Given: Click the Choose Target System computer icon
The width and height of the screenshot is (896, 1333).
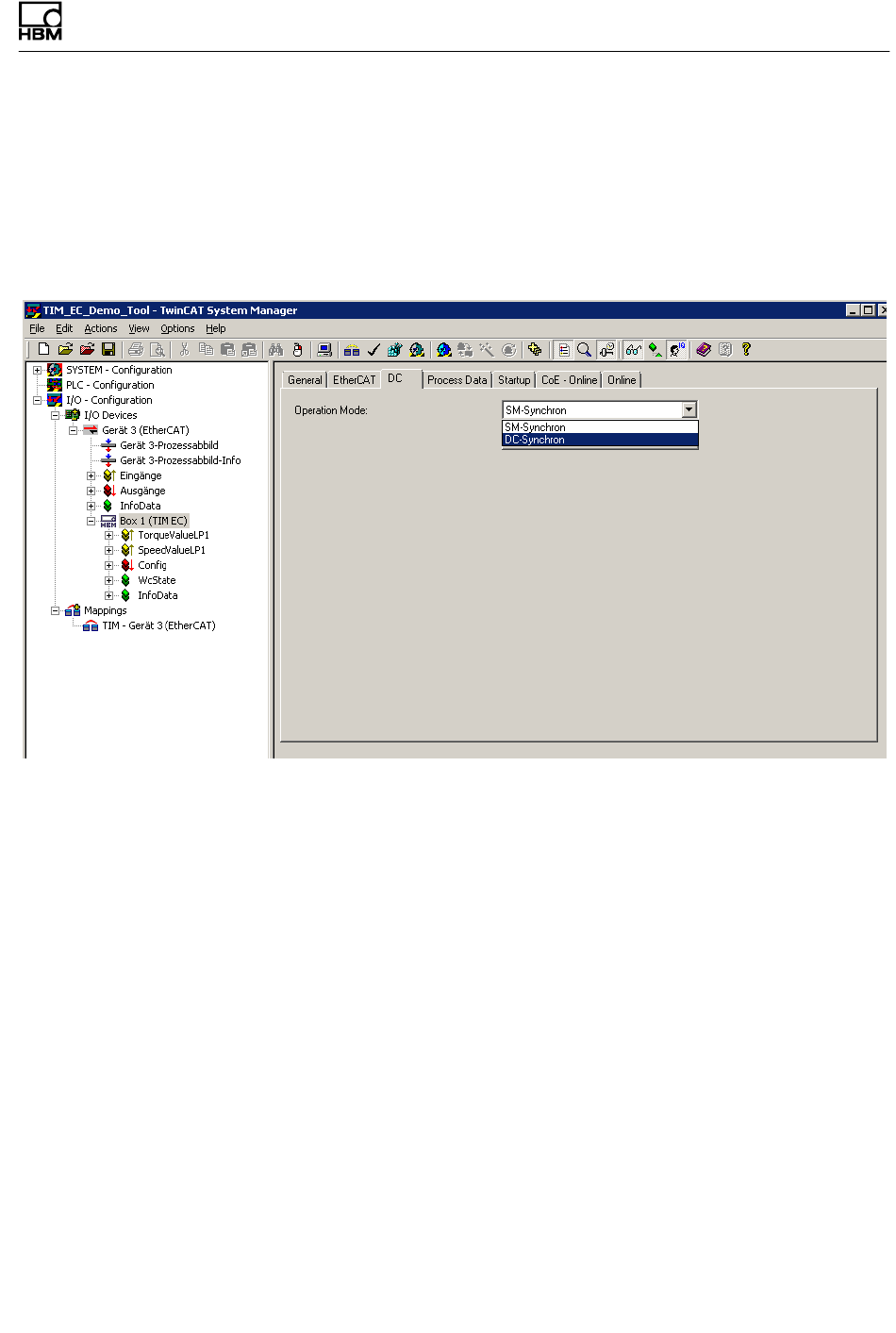Looking at the screenshot, I should click(x=324, y=350).
